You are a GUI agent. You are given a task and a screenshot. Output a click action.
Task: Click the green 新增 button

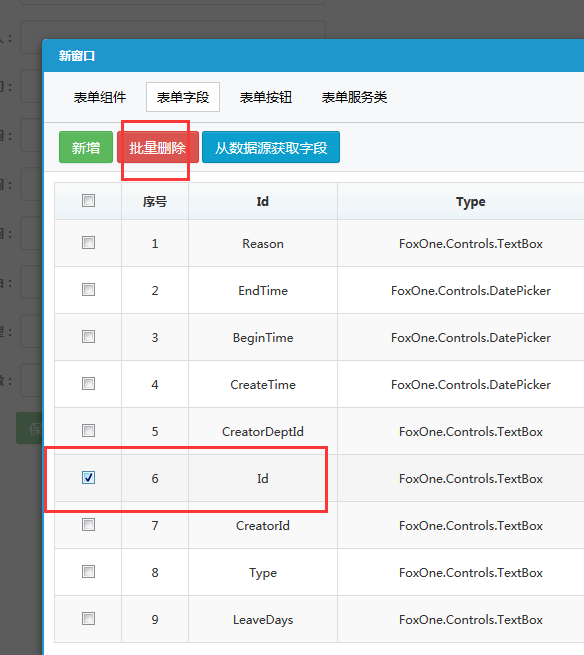(86, 147)
